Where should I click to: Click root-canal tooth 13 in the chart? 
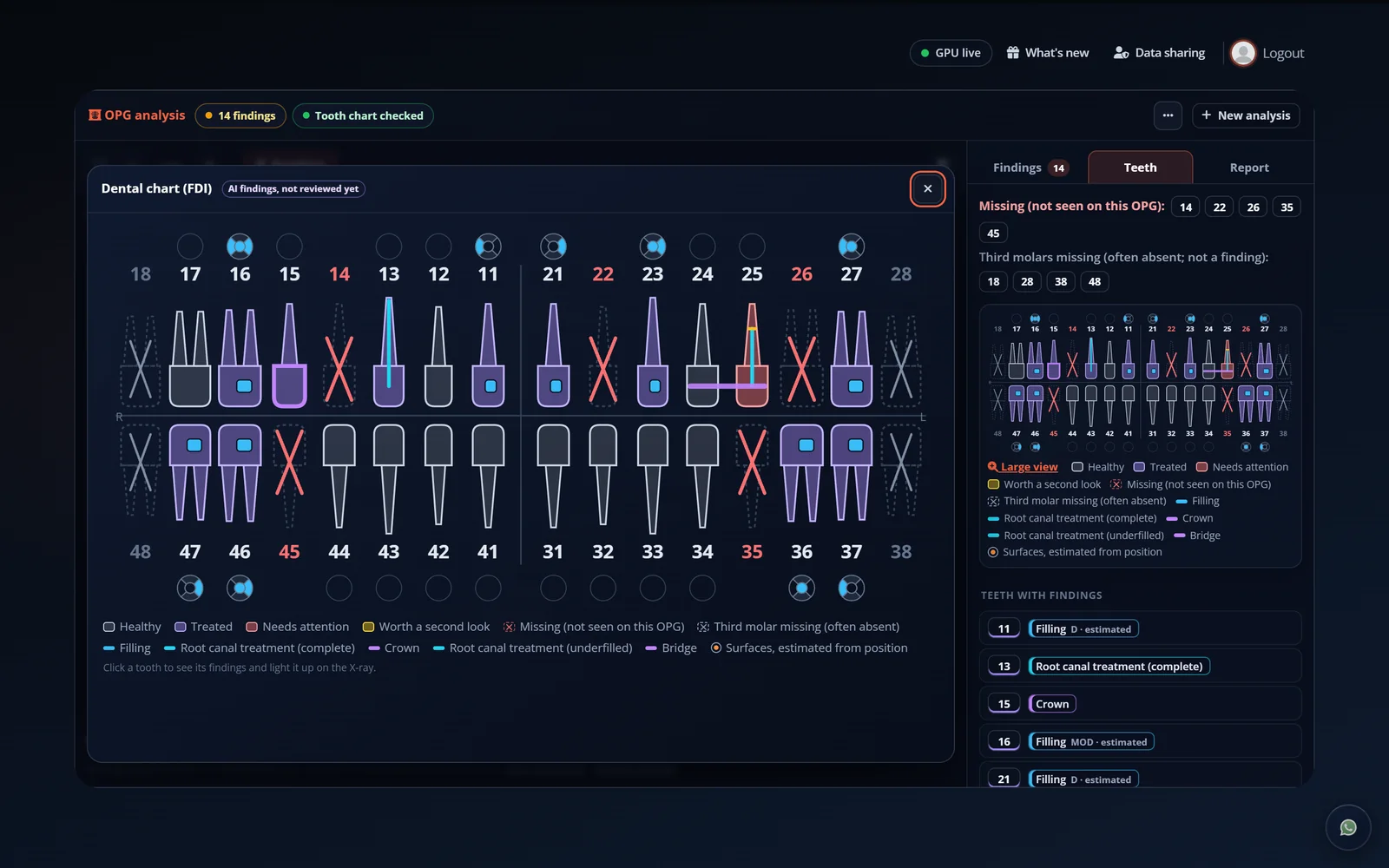tap(389, 352)
